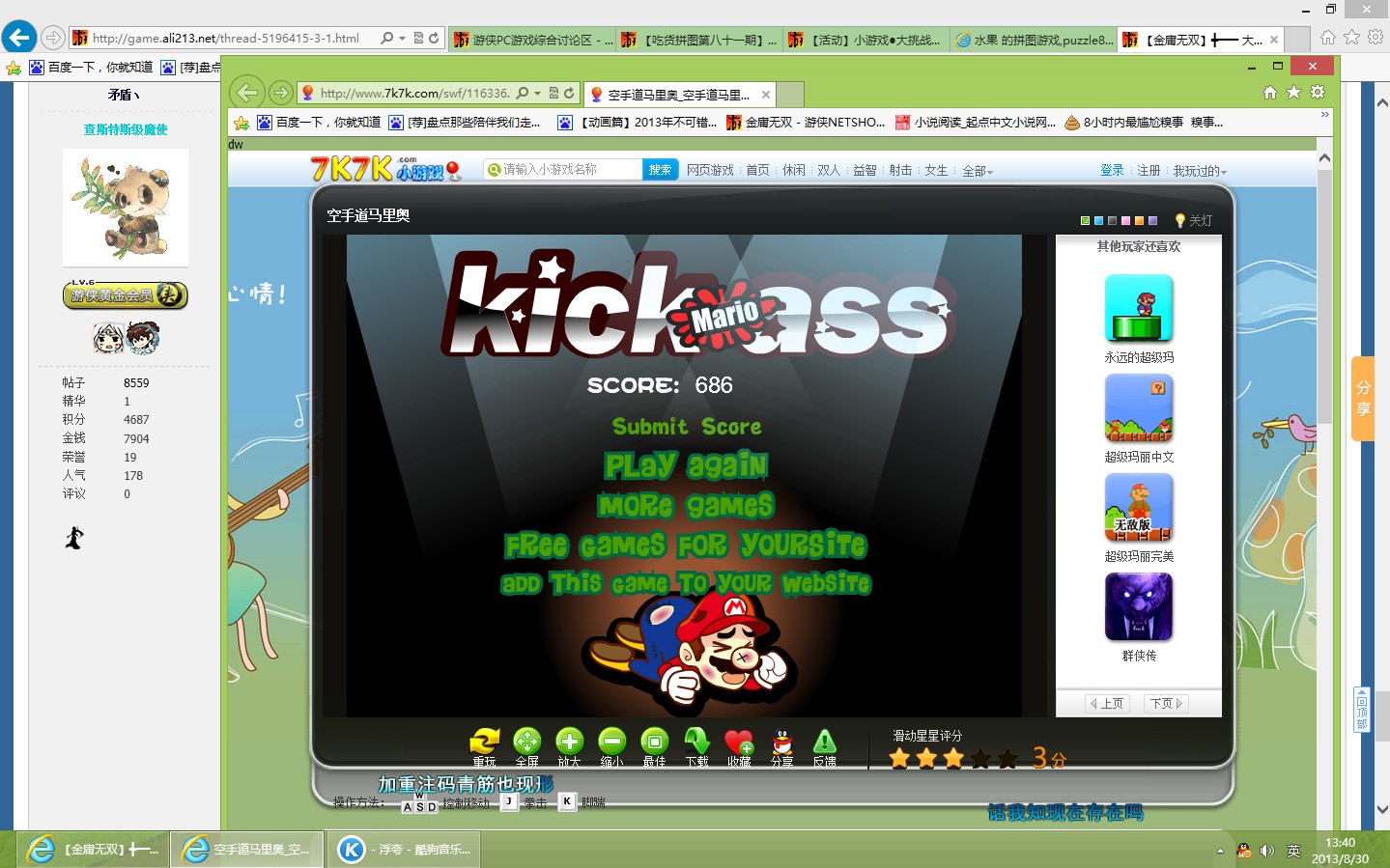The image size is (1390, 868).
Task: Click the 7k7k window favorites star icon
Action: pyautogui.click(x=1293, y=93)
